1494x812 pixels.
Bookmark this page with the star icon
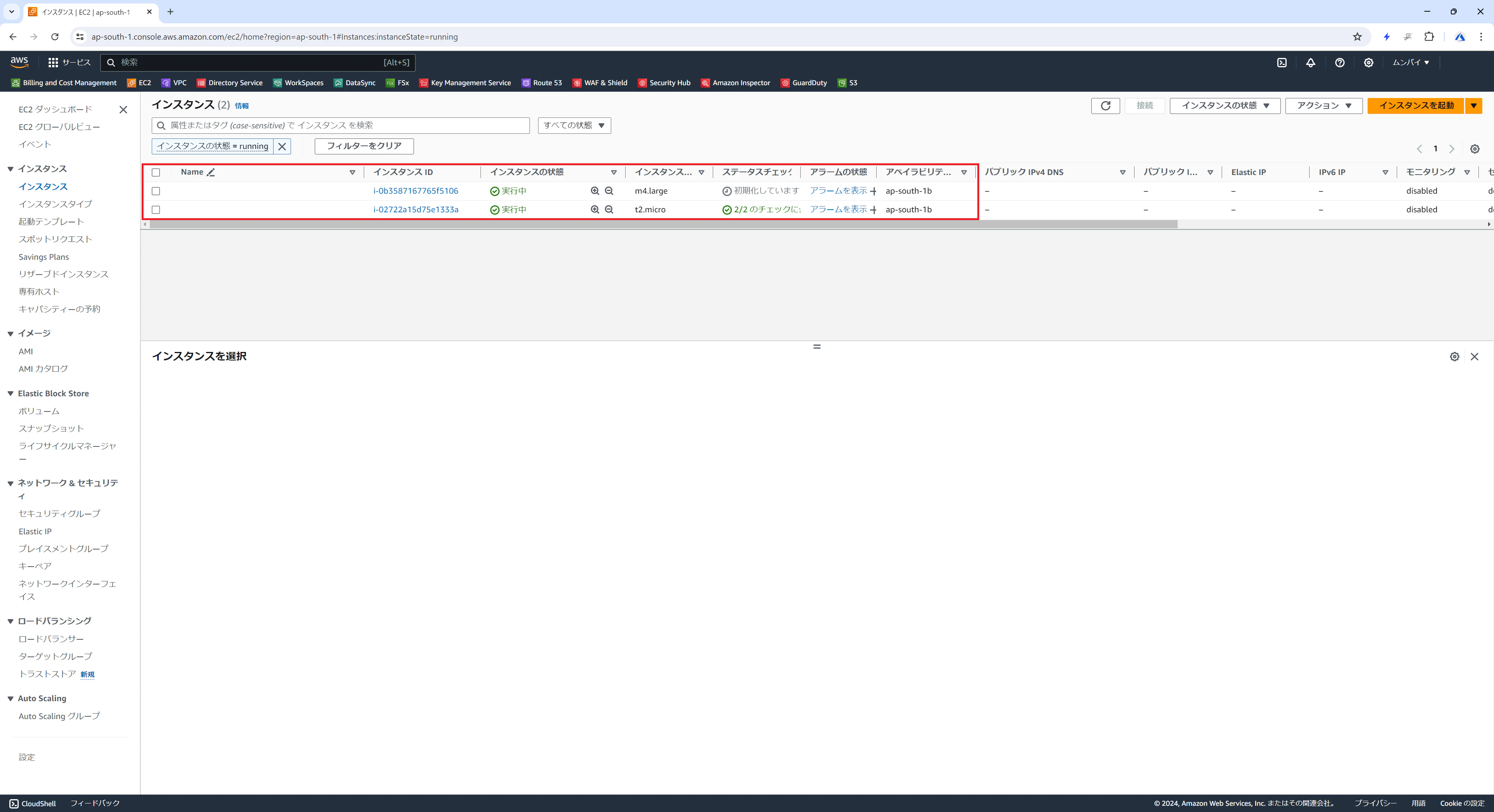[1357, 37]
